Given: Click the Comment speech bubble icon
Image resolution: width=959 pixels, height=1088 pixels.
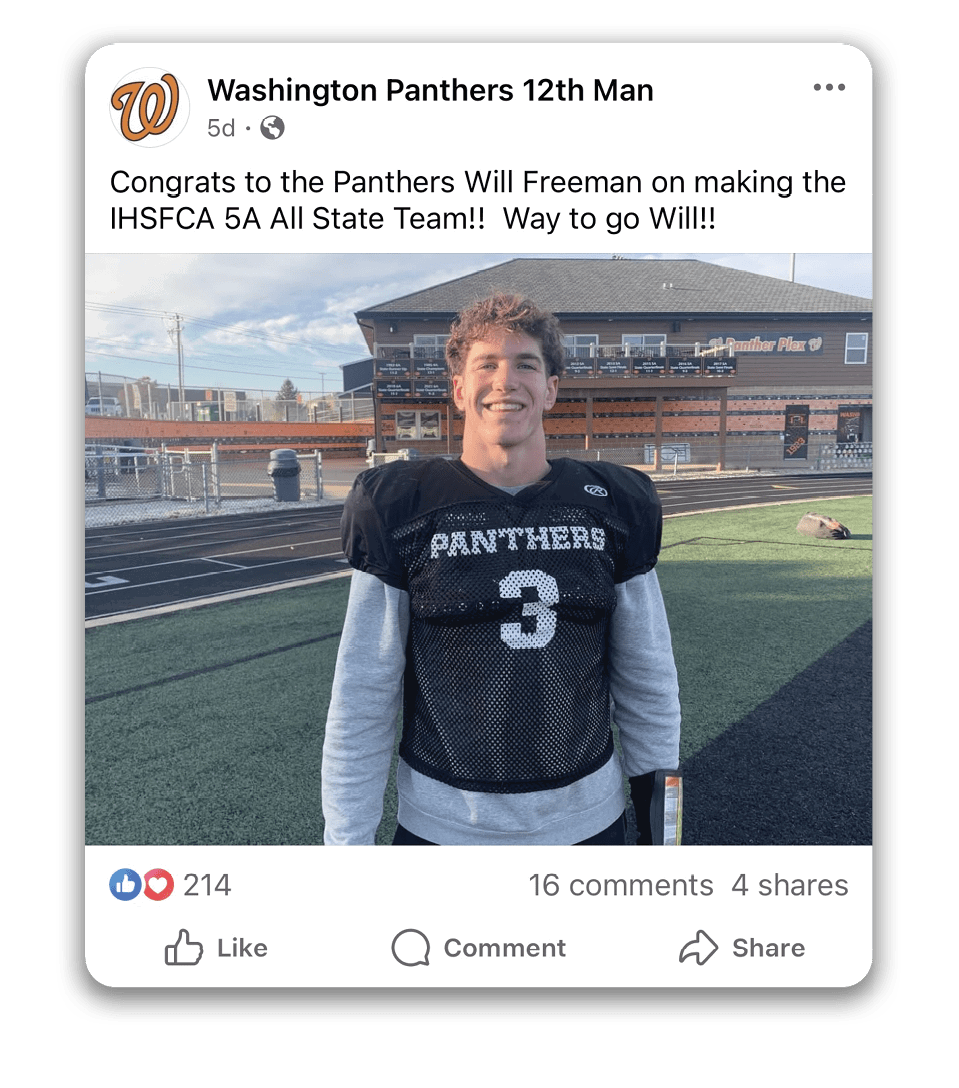Looking at the screenshot, I should tap(411, 948).
